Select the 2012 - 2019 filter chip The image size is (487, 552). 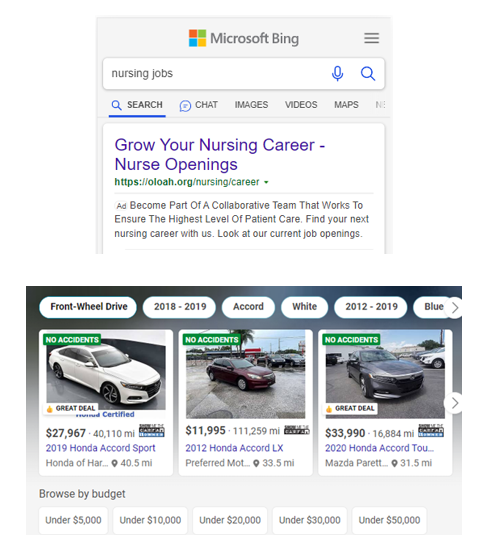[371, 307]
